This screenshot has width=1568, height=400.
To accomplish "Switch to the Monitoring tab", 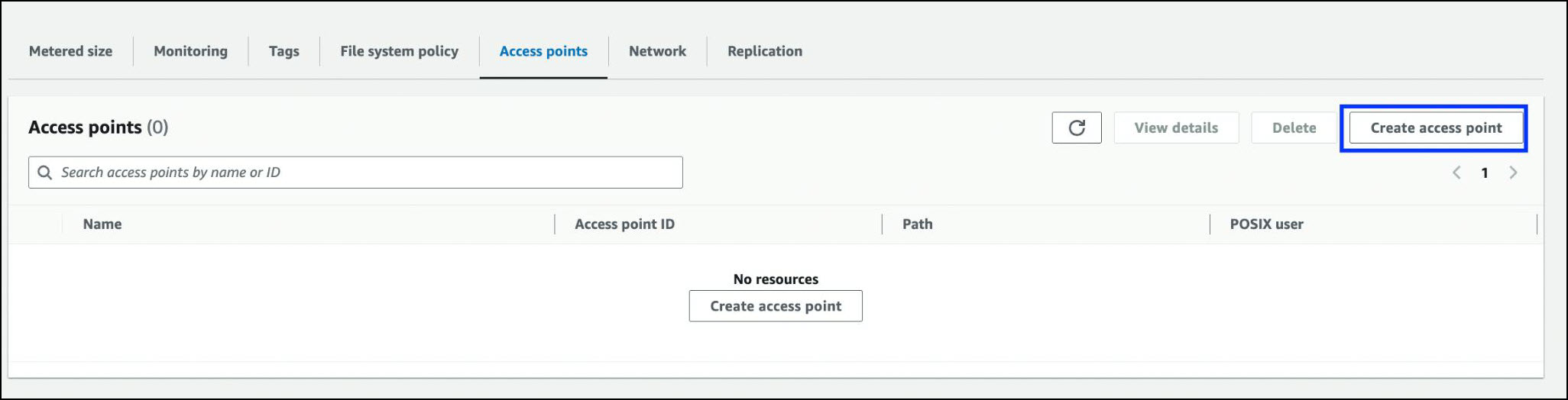I will point(190,51).
